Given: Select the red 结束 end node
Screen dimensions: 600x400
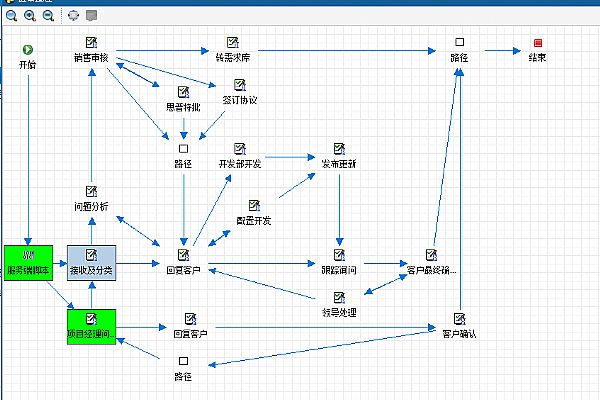Looking at the screenshot, I should 538,43.
